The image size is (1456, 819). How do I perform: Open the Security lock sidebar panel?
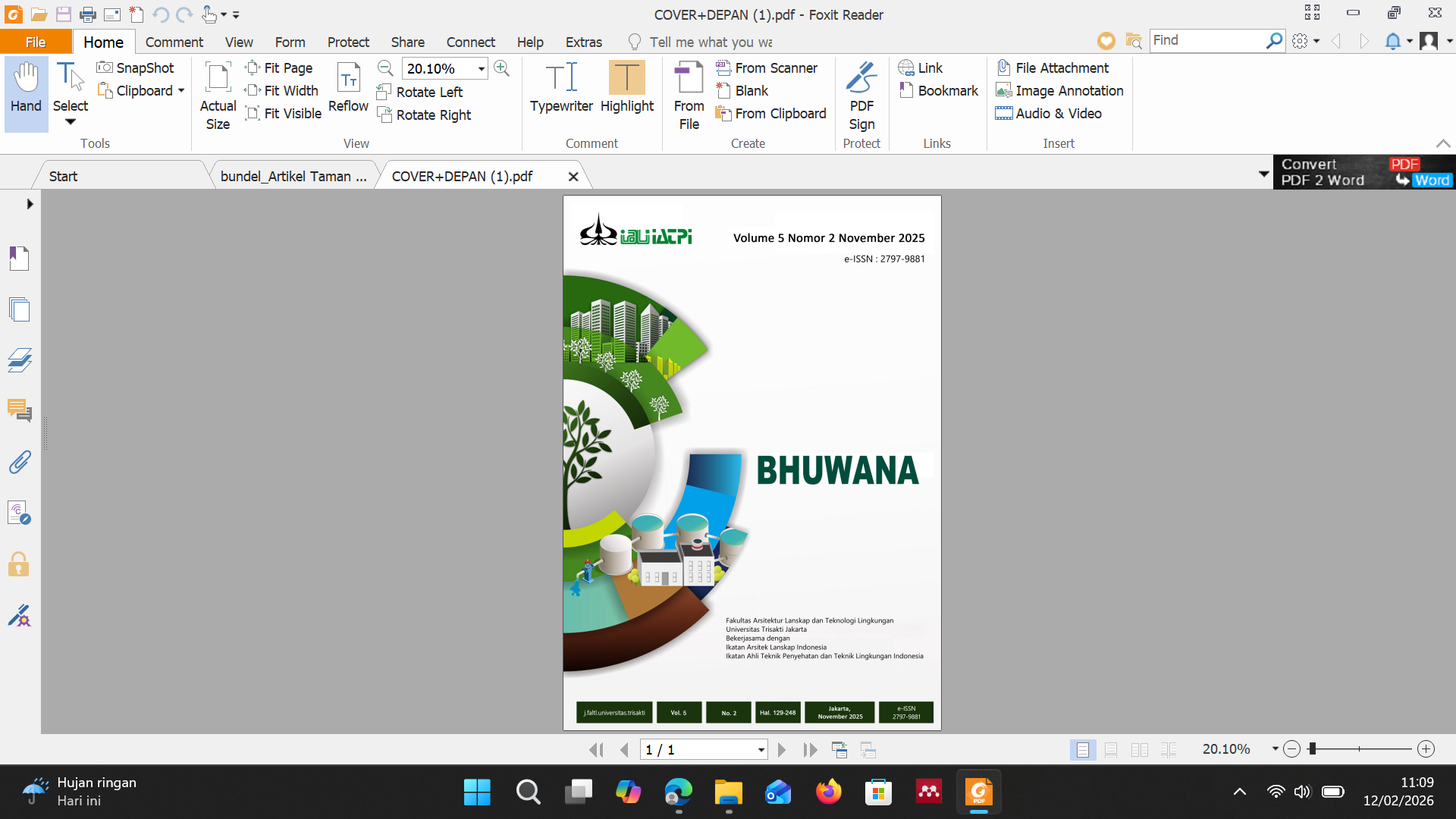pos(19,565)
